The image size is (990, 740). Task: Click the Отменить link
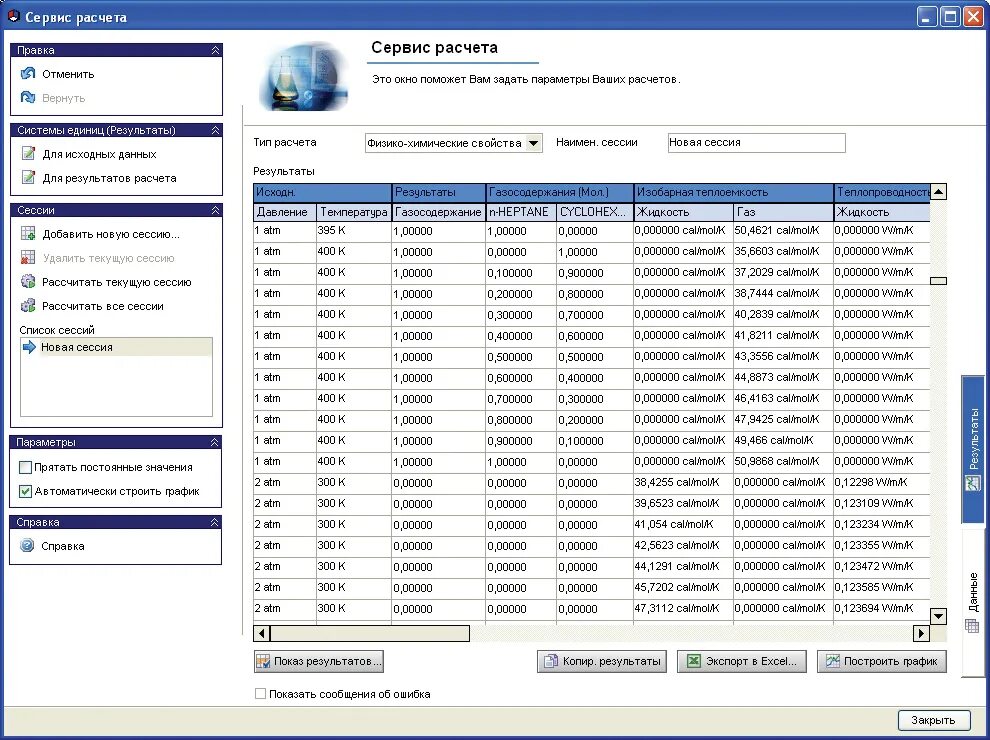tap(68, 74)
